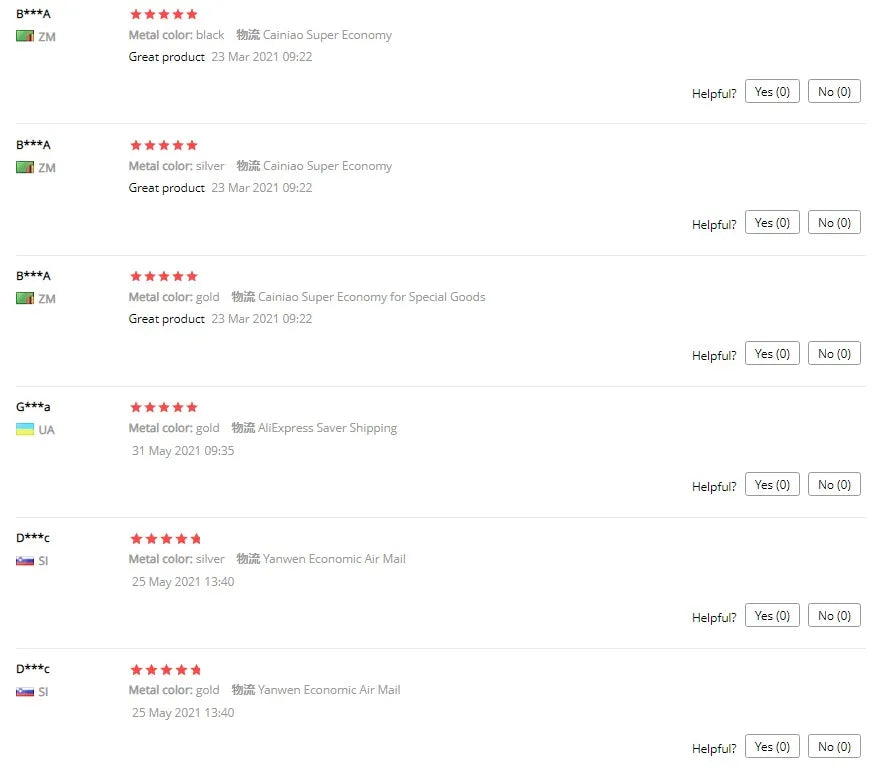
Task: Click the username G***a
Action: point(33,407)
